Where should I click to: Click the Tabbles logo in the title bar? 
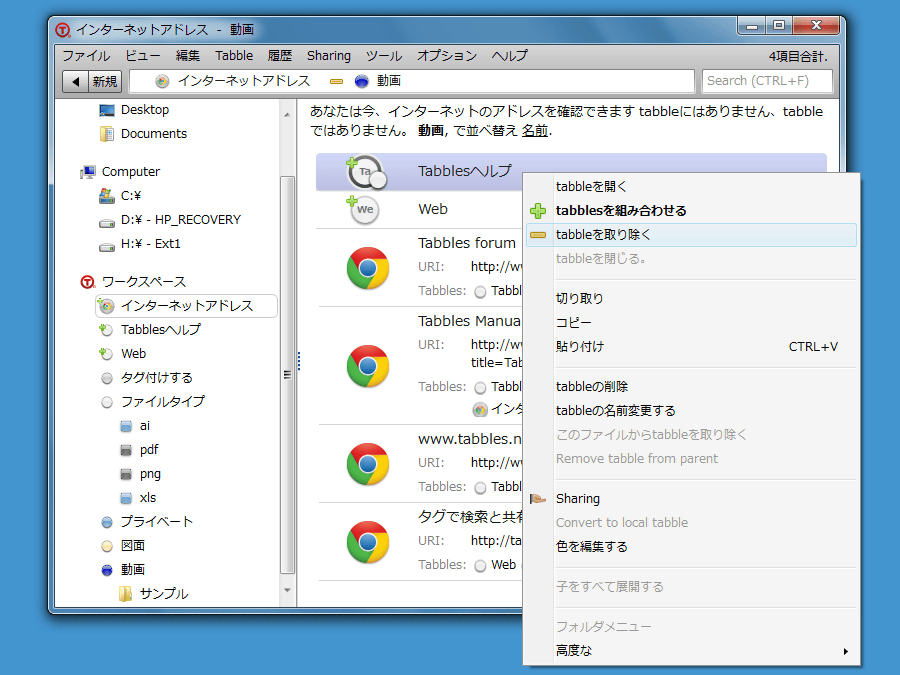point(63,30)
